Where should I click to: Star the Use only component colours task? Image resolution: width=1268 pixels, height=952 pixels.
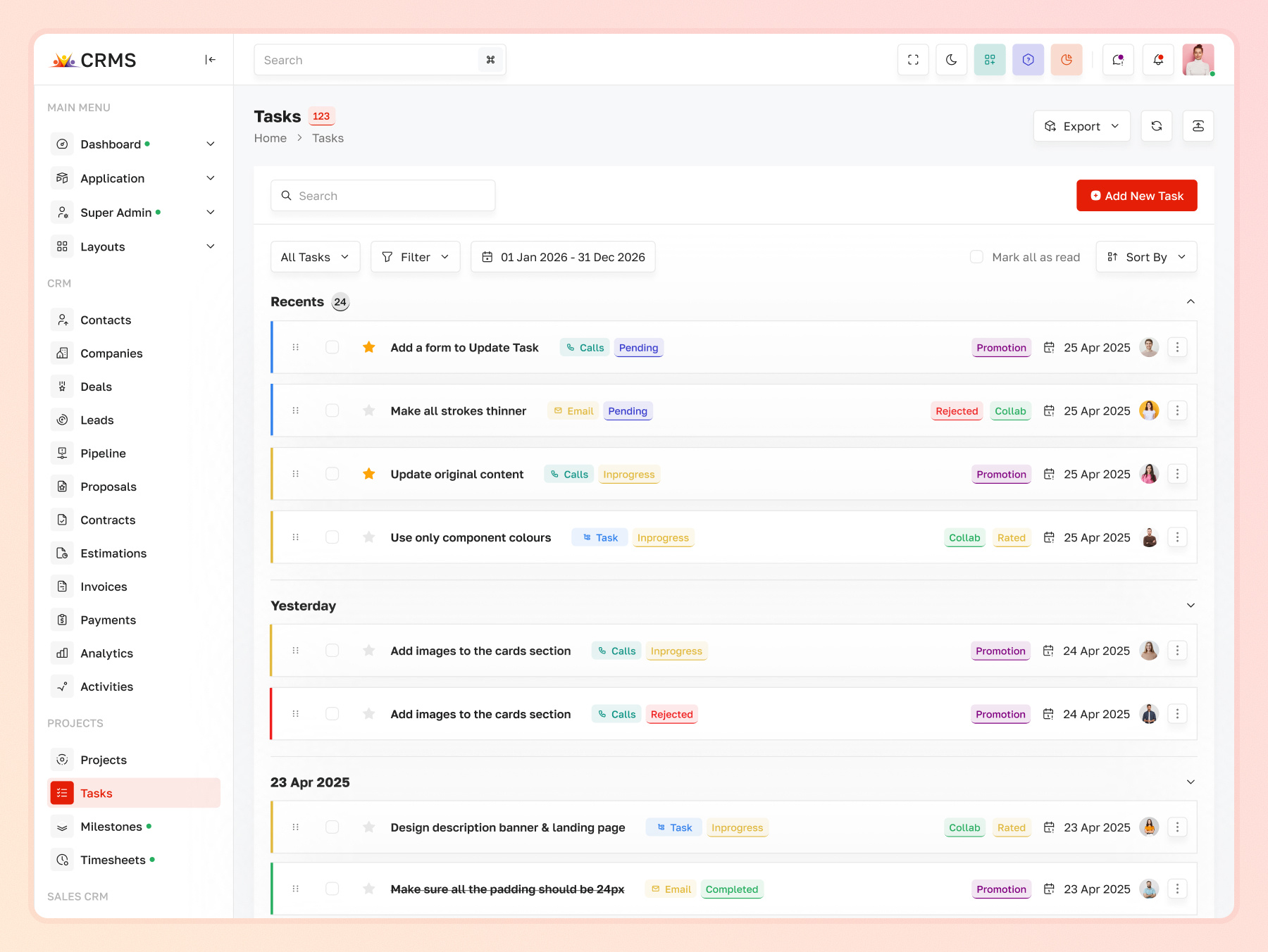click(368, 537)
